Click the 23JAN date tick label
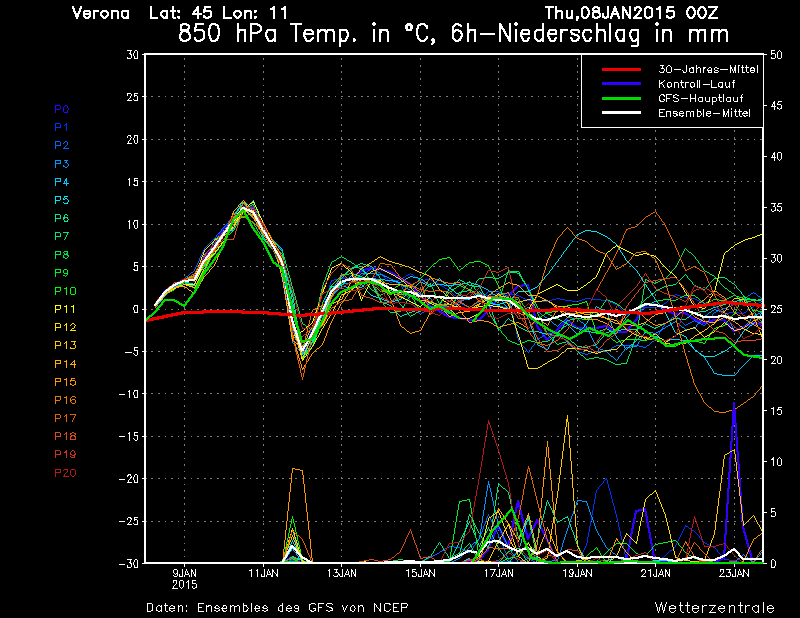This screenshot has height=618, width=800. [734, 573]
